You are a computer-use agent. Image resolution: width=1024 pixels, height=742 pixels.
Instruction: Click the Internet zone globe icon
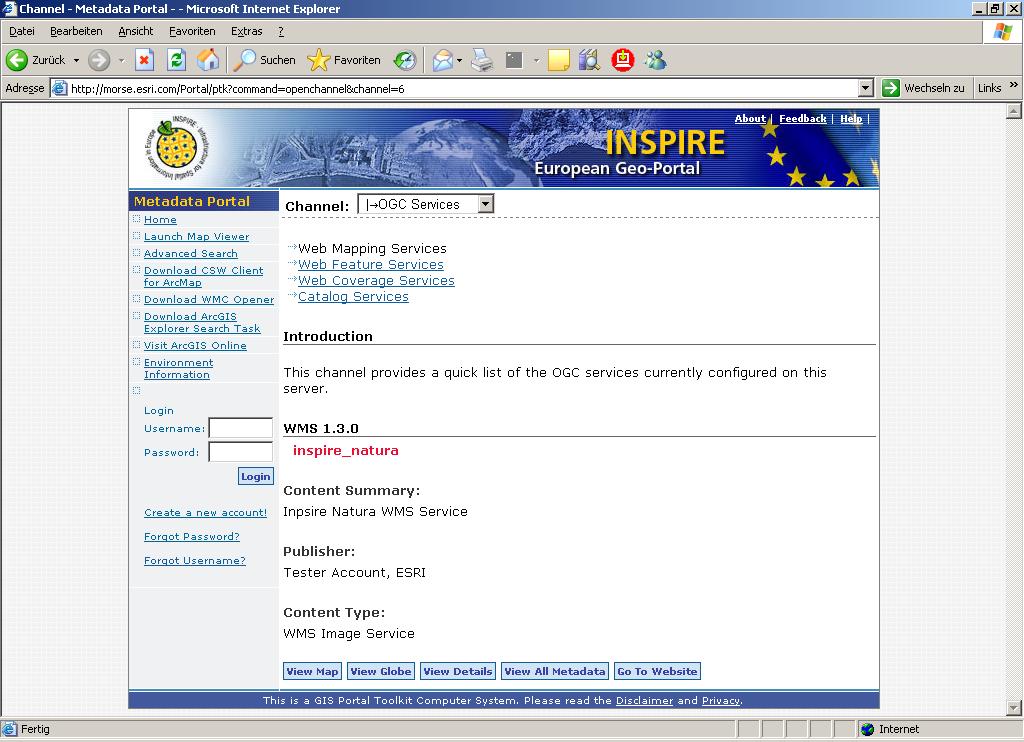[x=867, y=730]
